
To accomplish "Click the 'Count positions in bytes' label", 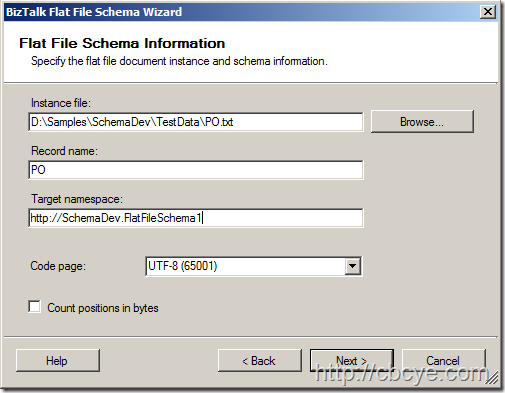I will click(x=103, y=308).
